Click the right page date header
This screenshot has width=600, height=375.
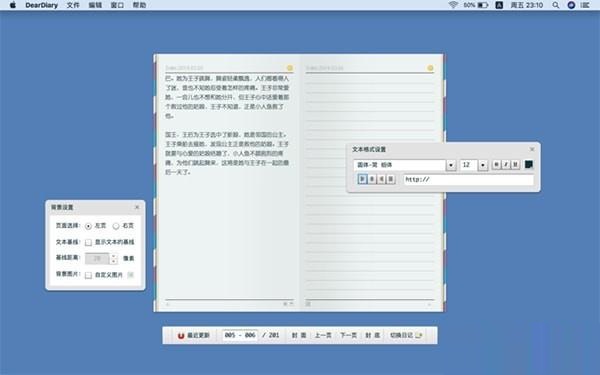click(324, 68)
